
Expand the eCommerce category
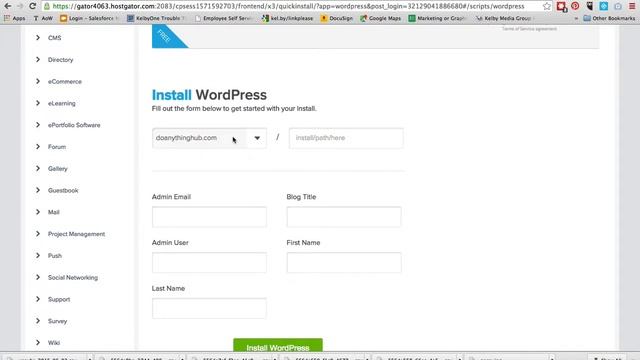tap(58, 81)
